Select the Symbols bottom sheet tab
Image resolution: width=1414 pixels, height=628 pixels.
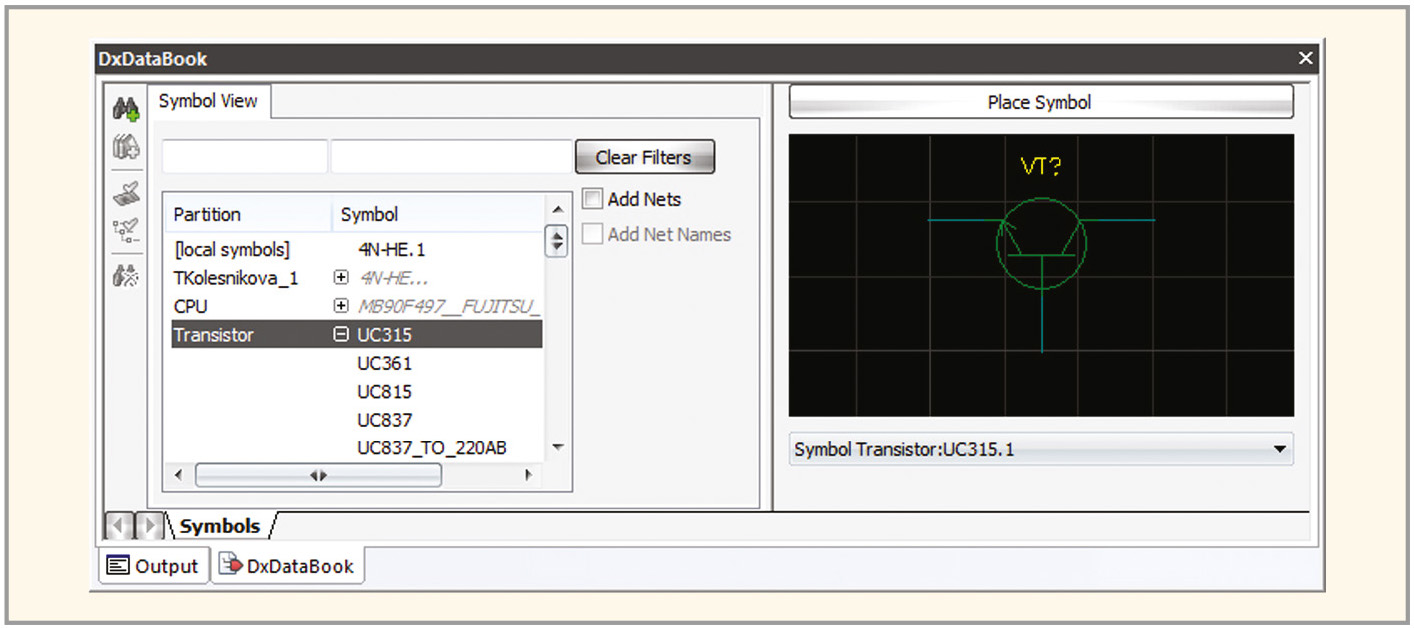[219, 526]
